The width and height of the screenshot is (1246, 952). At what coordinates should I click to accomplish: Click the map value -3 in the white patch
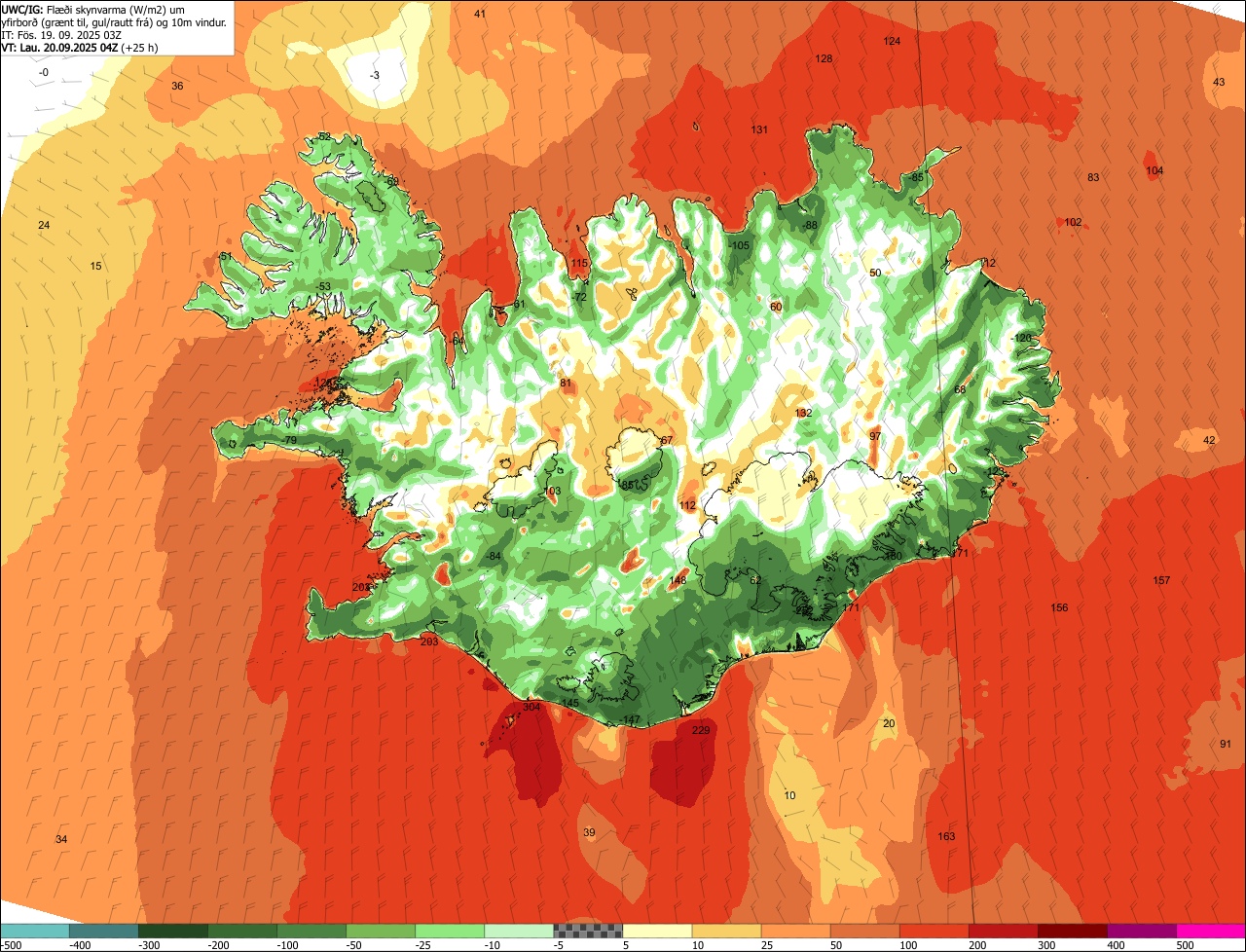point(375,75)
